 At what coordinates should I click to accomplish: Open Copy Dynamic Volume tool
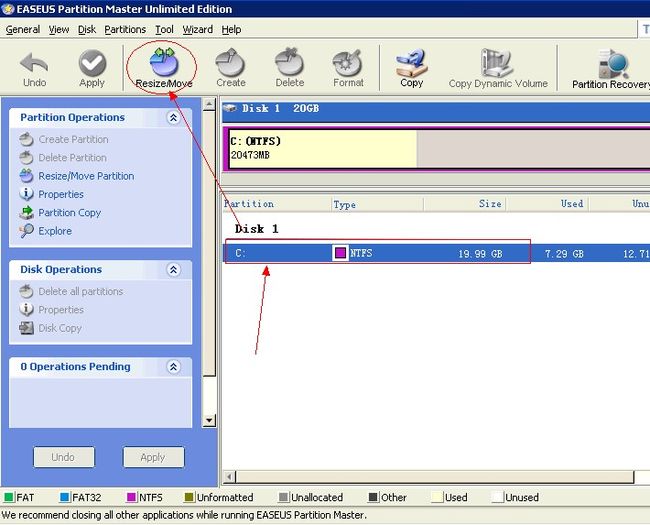(498, 69)
